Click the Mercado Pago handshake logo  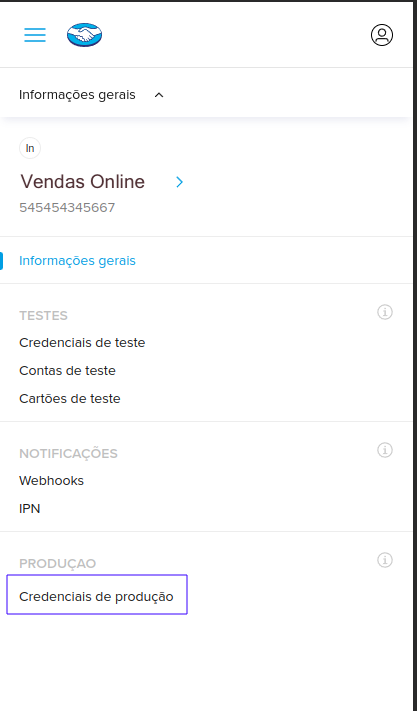[84, 35]
